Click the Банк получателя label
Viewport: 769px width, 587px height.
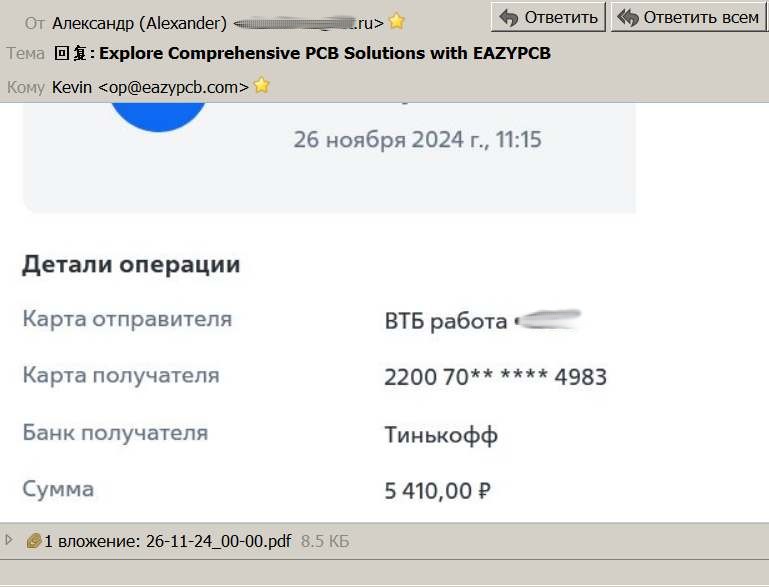(x=115, y=433)
